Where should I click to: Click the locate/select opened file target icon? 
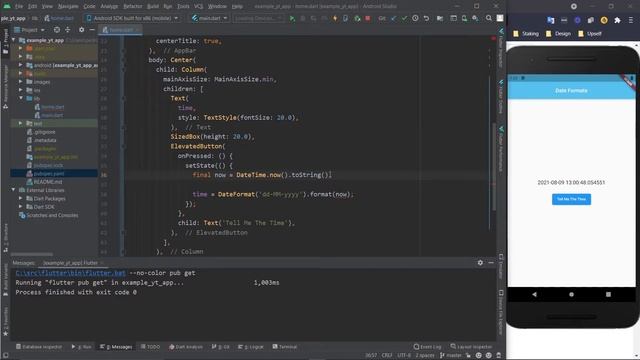57,30
